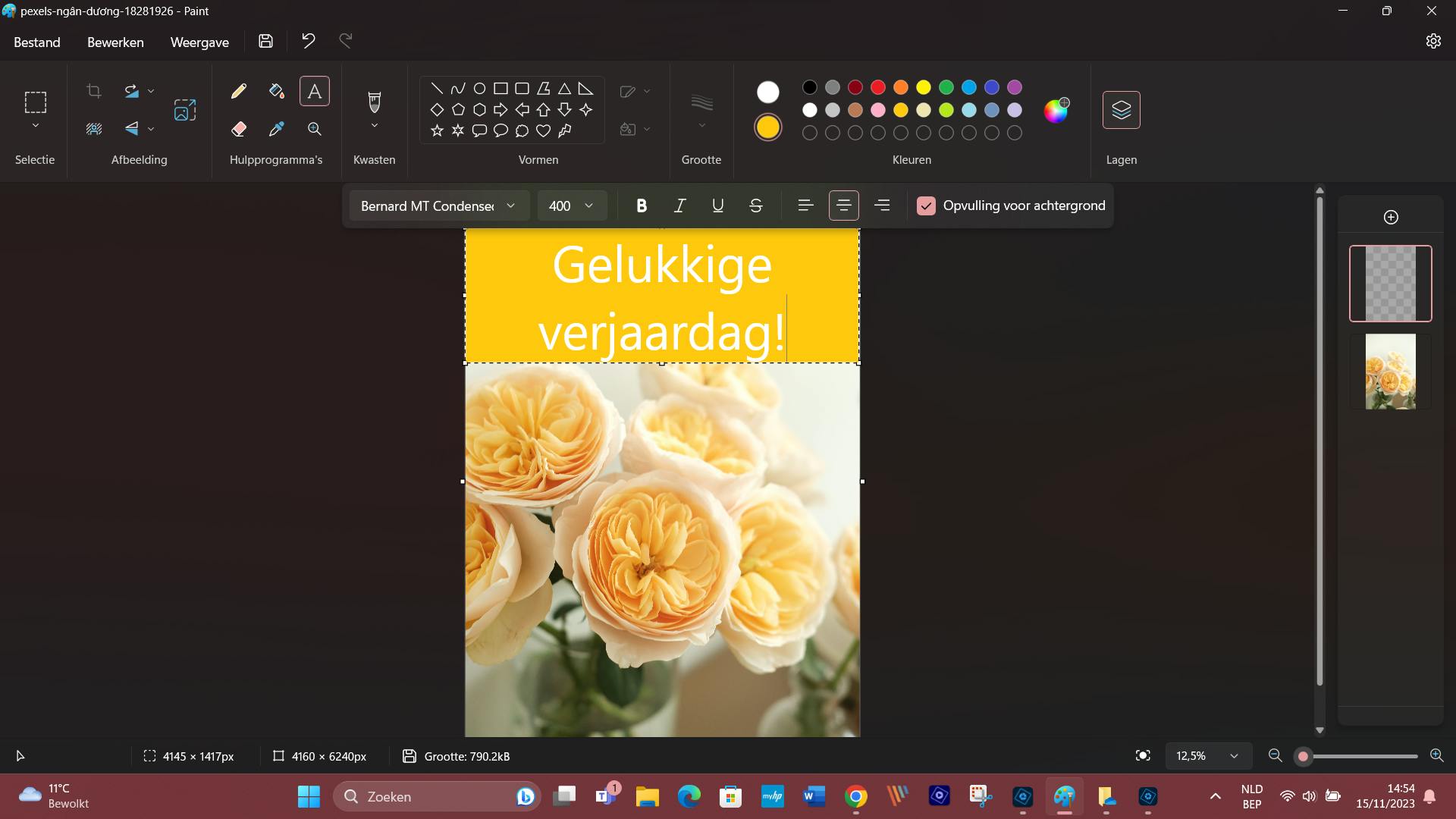The image size is (1456, 819).
Task: Toggle strikethrough text formatting
Action: pos(755,206)
